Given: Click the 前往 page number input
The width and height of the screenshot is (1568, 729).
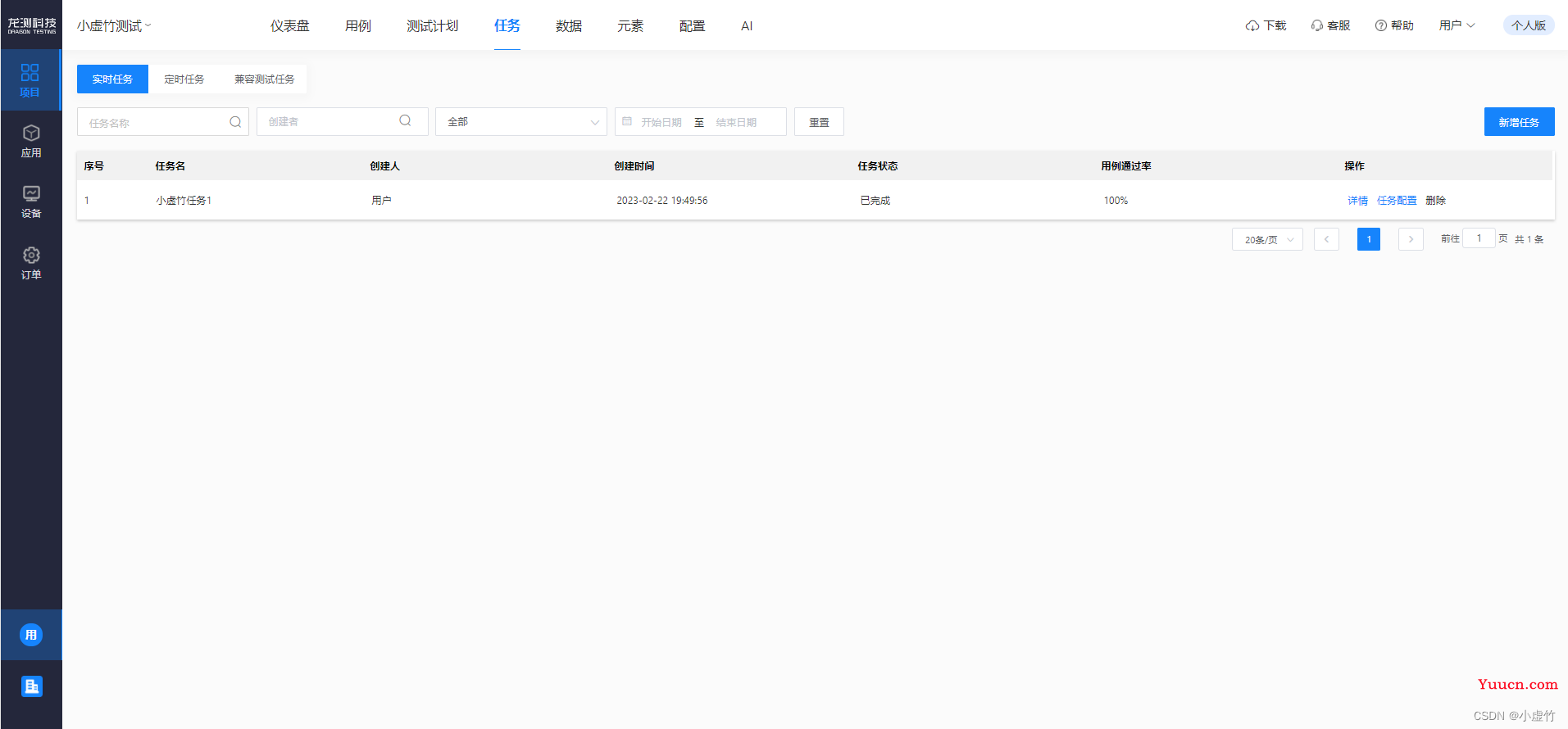Looking at the screenshot, I should pos(1479,238).
